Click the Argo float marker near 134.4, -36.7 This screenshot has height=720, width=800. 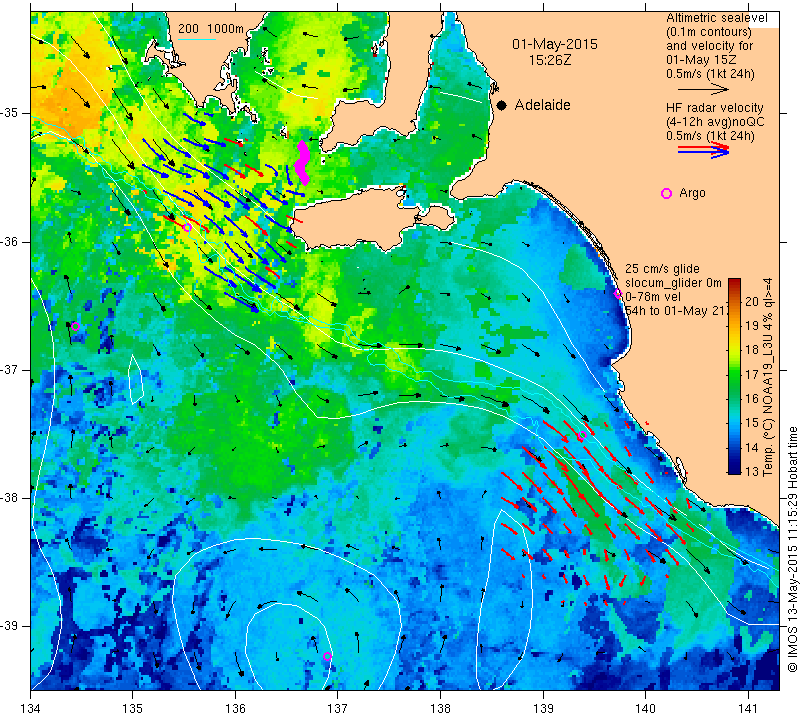point(75,327)
